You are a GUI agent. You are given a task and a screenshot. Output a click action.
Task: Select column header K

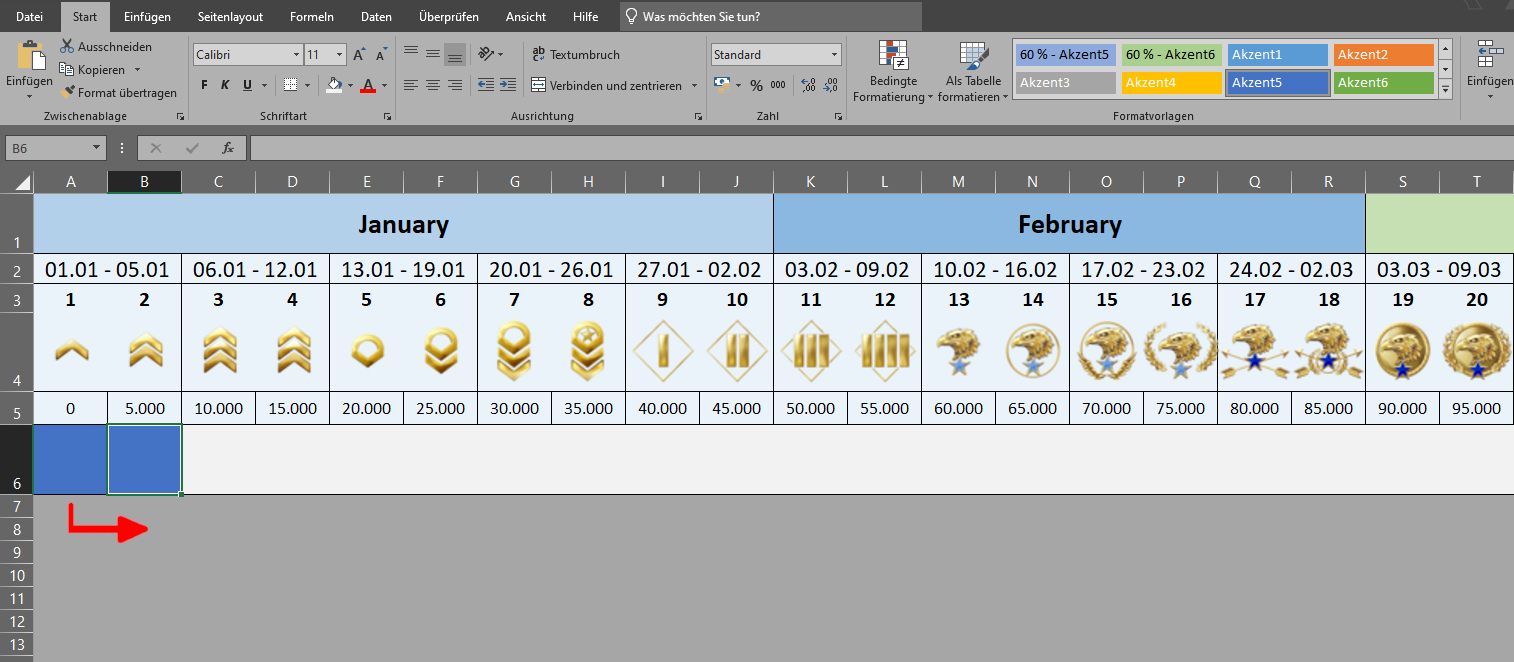pyautogui.click(x=810, y=182)
